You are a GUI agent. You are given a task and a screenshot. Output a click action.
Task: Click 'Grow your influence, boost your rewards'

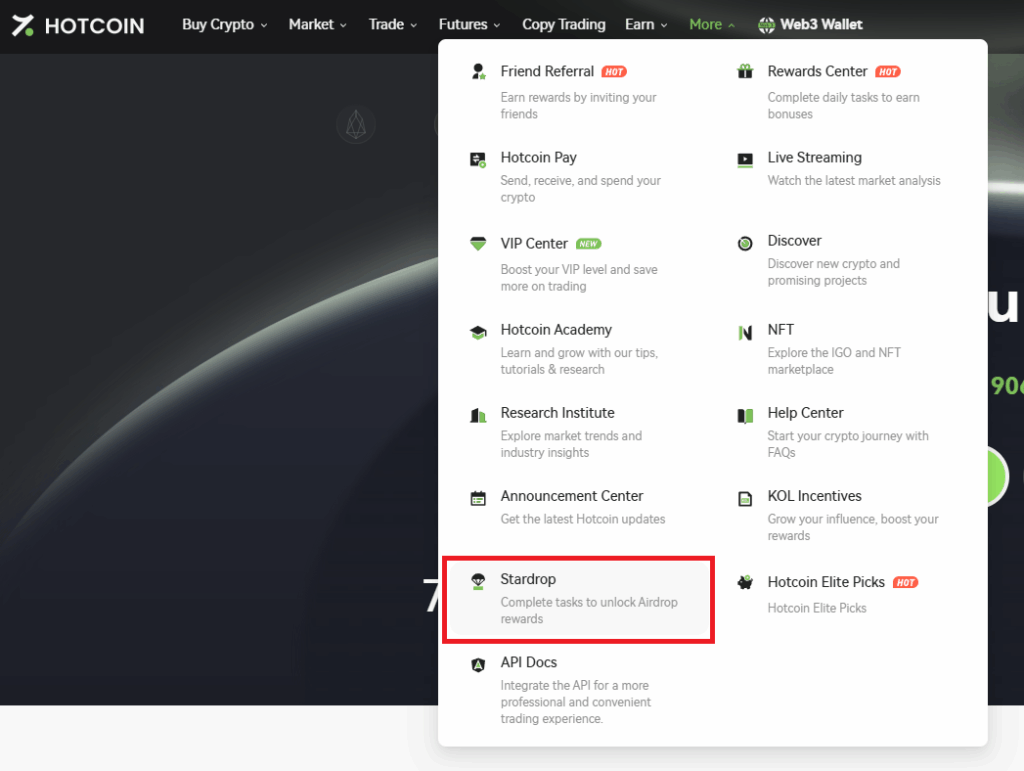853,527
